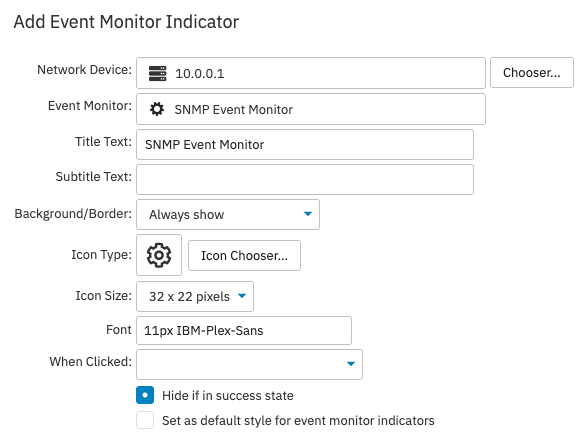Focus the empty Subtitle Text field
This screenshot has width=578, height=434.
point(305,180)
